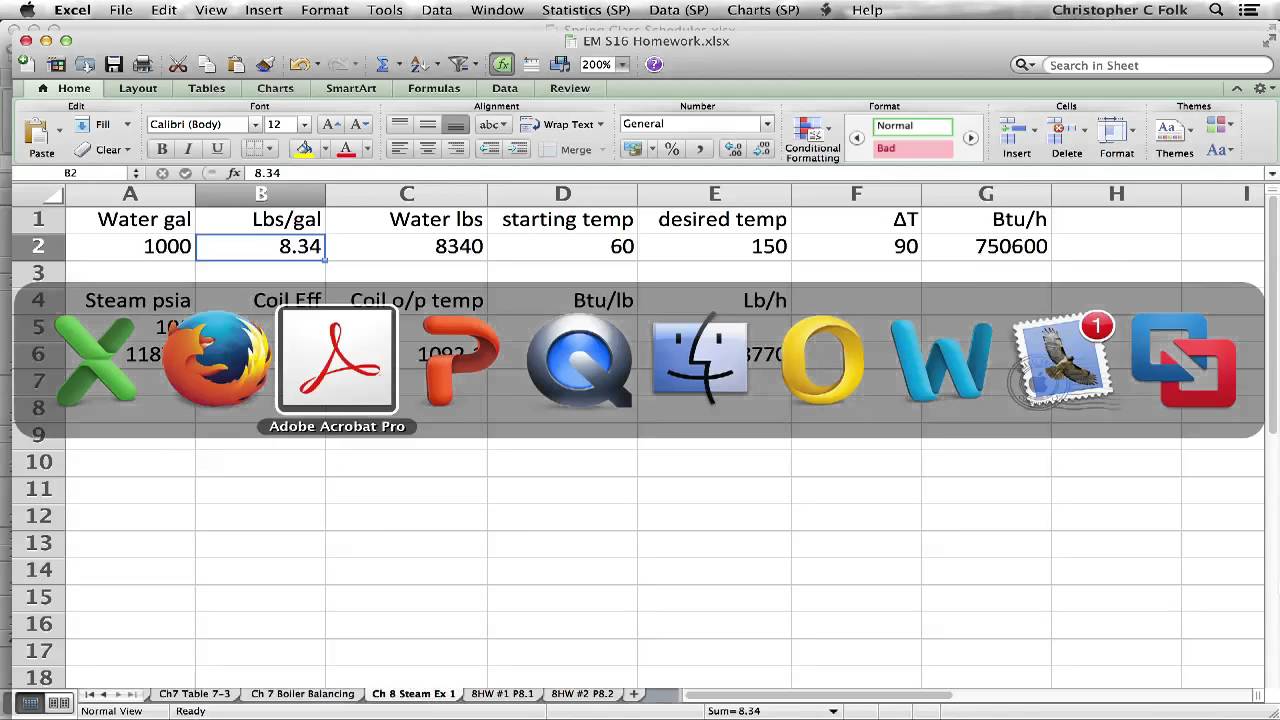Apply the Normal cell style
Viewport: 1280px width, 720px height.
912,126
